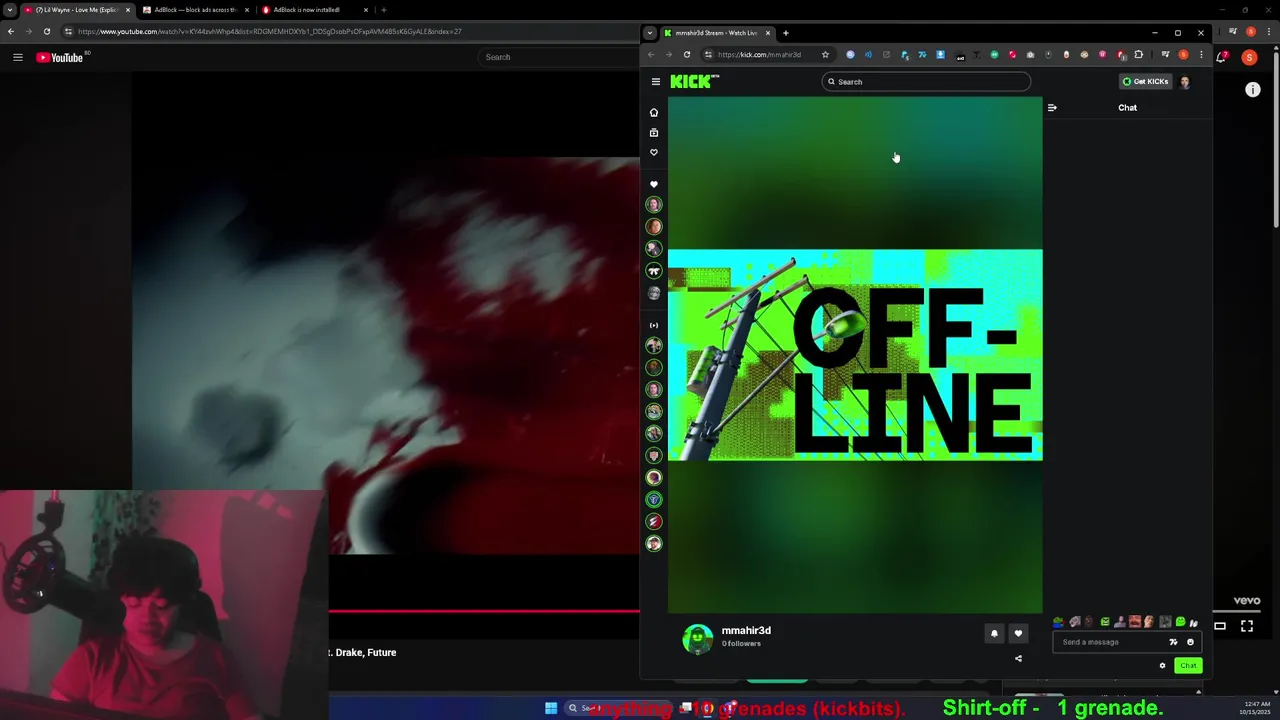
Task: Open the Windows Start menu
Action: coord(551,708)
